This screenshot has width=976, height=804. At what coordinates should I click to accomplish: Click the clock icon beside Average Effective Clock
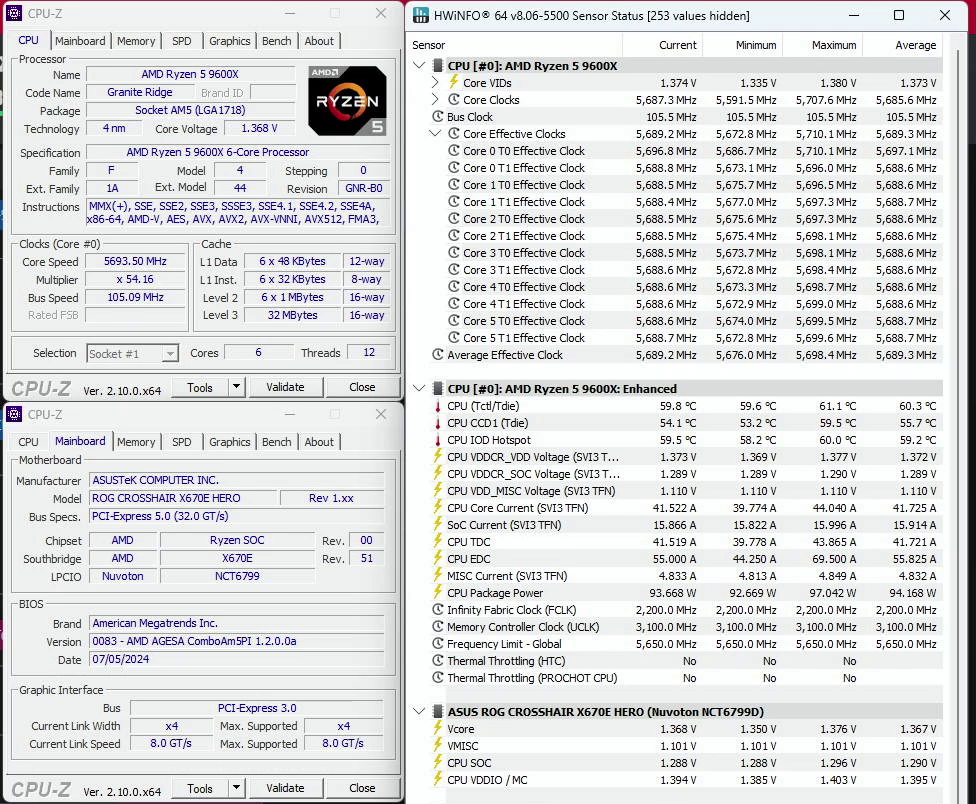click(x=438, y=355)
